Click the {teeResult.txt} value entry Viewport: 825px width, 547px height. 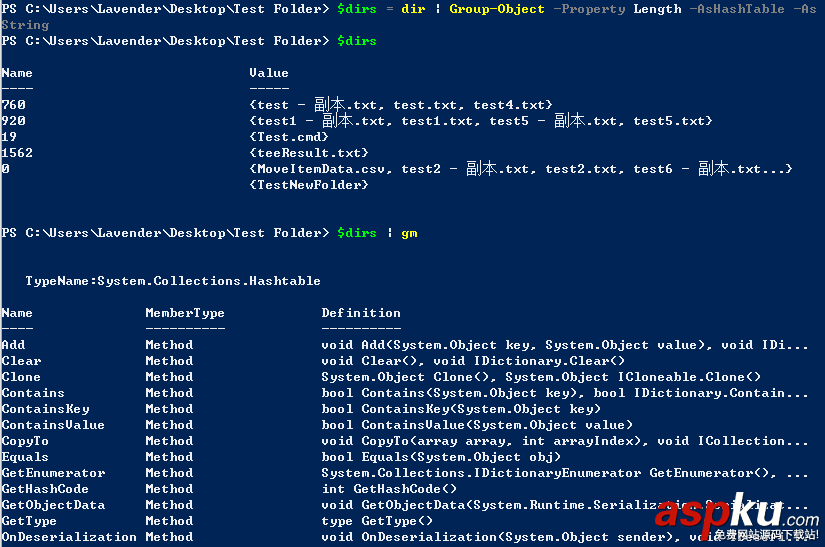[x=308, y=153]
